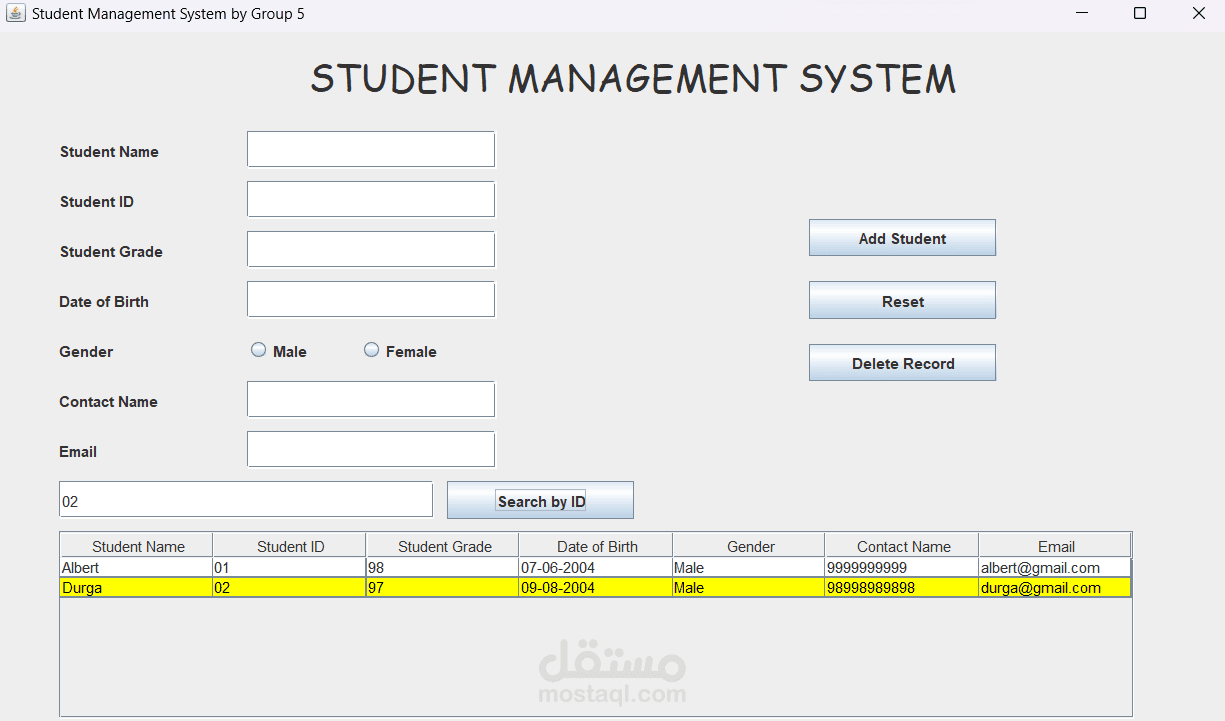Click inside the Contact Name input field

click(370, 398)
